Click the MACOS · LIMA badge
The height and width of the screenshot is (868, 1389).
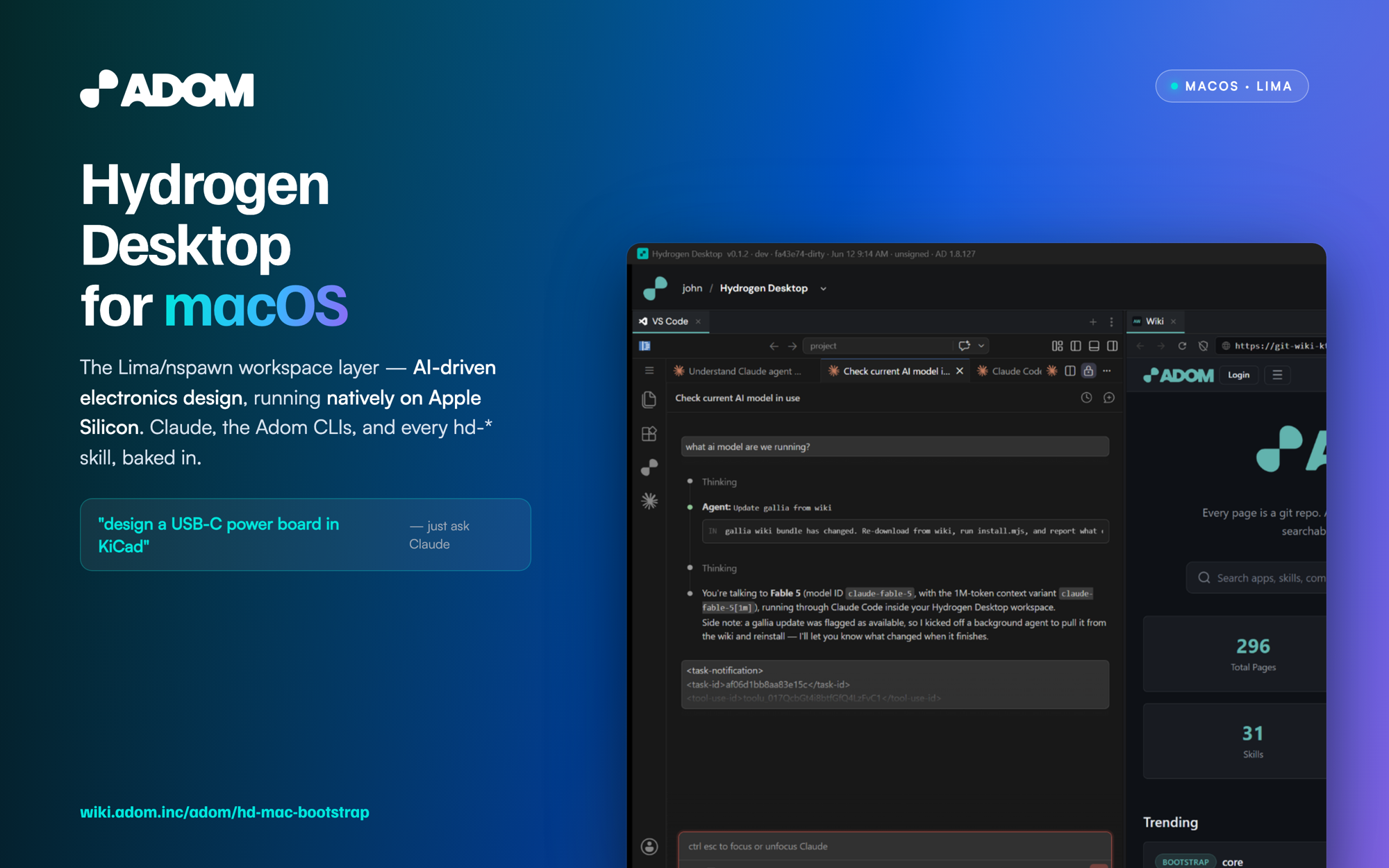(x=1232, y=86)
